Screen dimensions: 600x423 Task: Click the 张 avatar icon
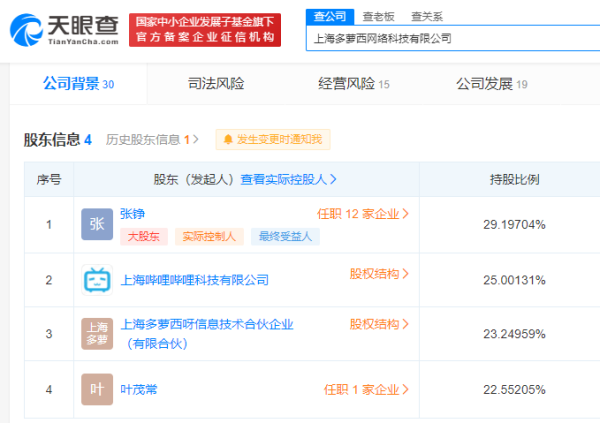click(97, 224)
